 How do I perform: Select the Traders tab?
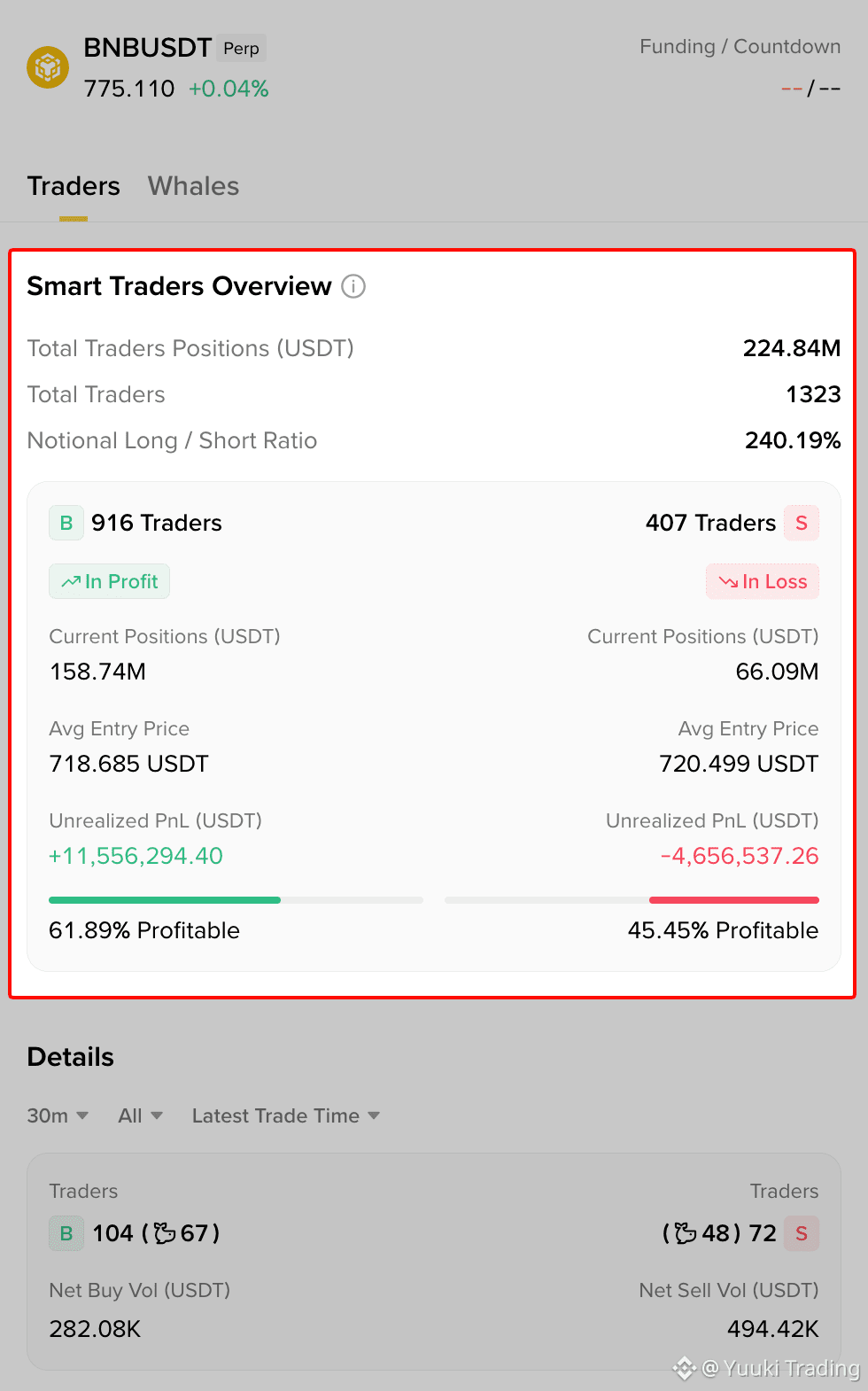(x=74, y=186)
